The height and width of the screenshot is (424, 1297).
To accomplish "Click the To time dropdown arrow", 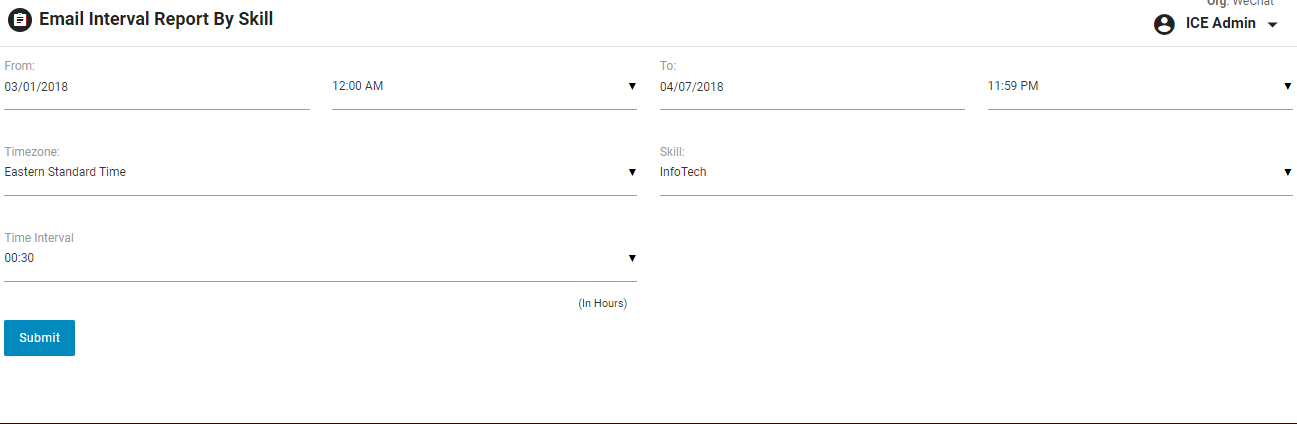I will (x=1288, y=86).
